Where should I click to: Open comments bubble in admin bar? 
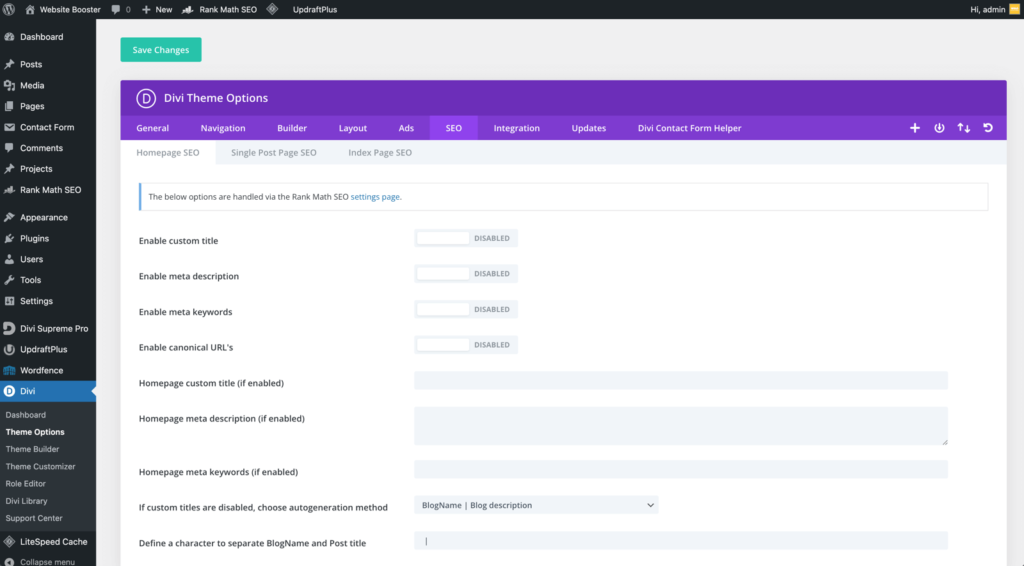(120, 9)
